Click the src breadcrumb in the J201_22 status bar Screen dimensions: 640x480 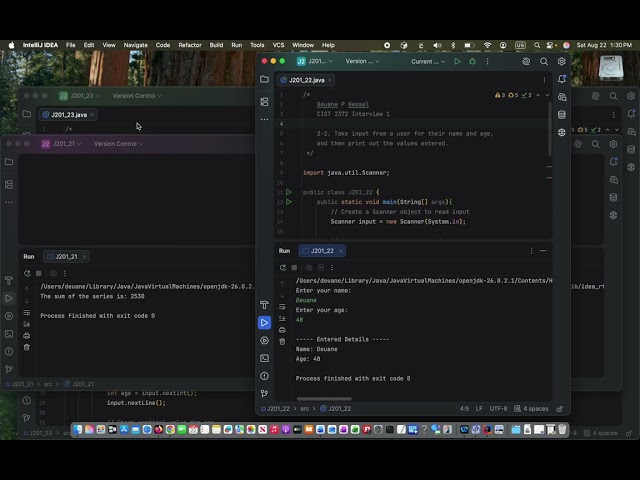[x=304, y=409]
